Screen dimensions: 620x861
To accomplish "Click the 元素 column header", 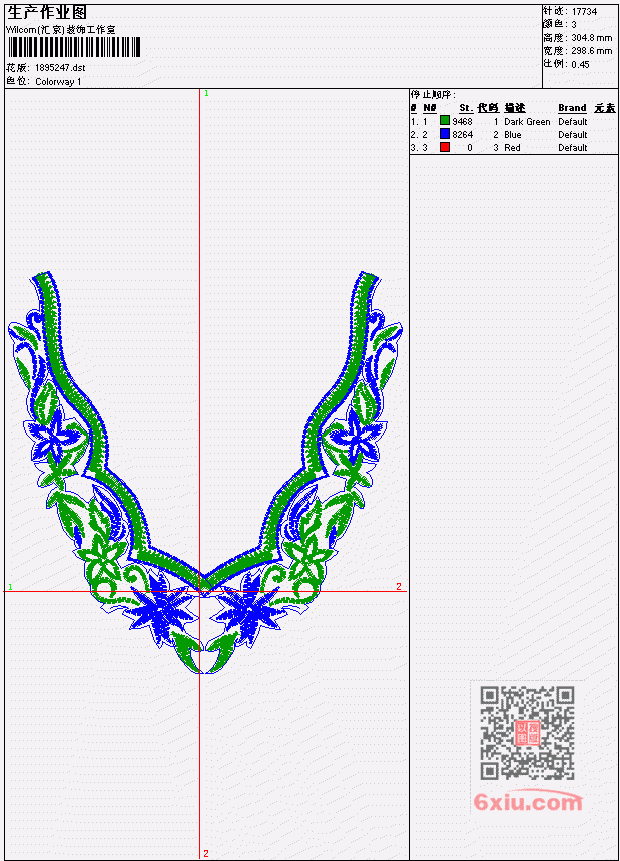I will click(x=605, y=108).
